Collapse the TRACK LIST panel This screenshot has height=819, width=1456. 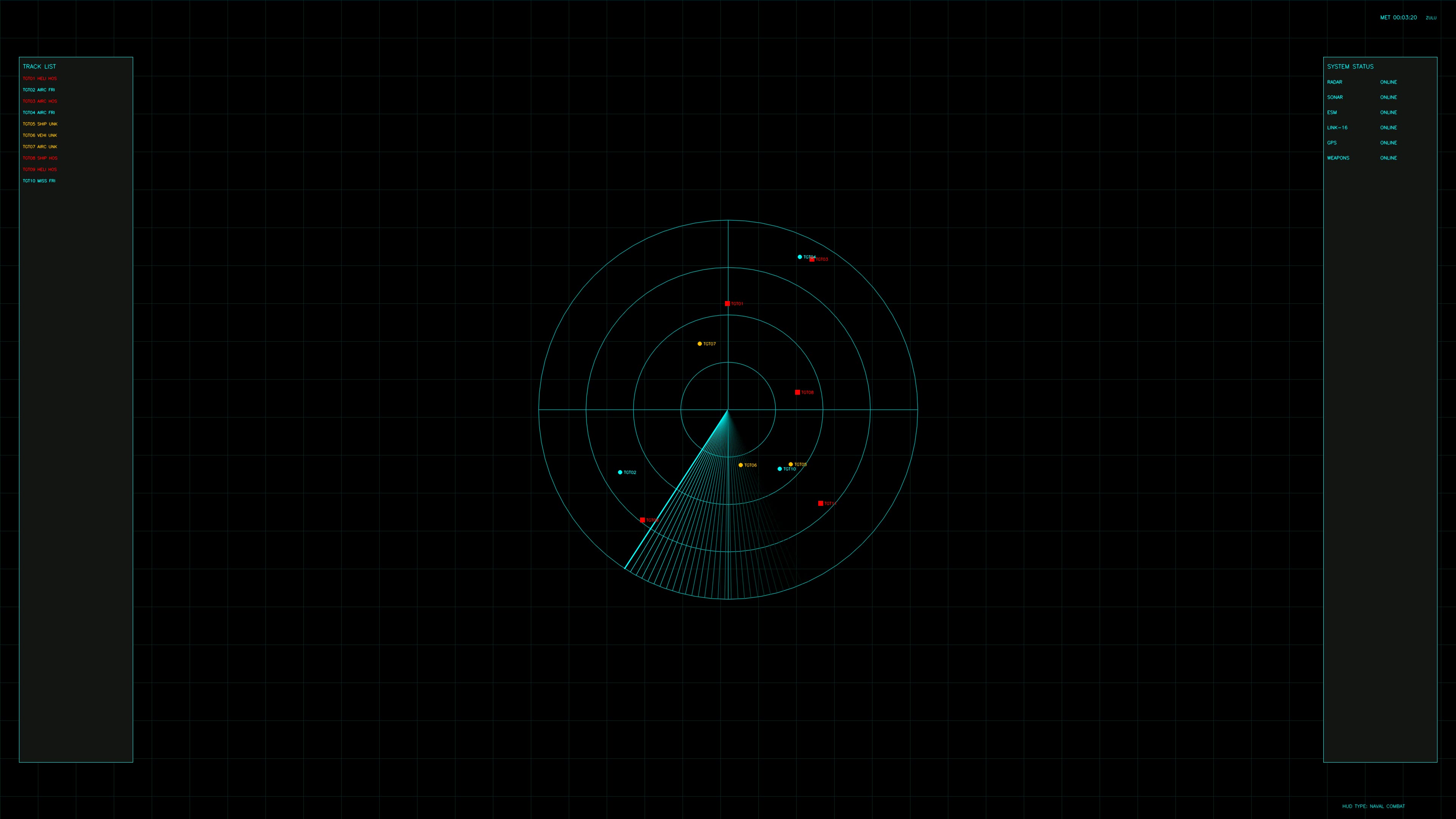pos(39,66)
